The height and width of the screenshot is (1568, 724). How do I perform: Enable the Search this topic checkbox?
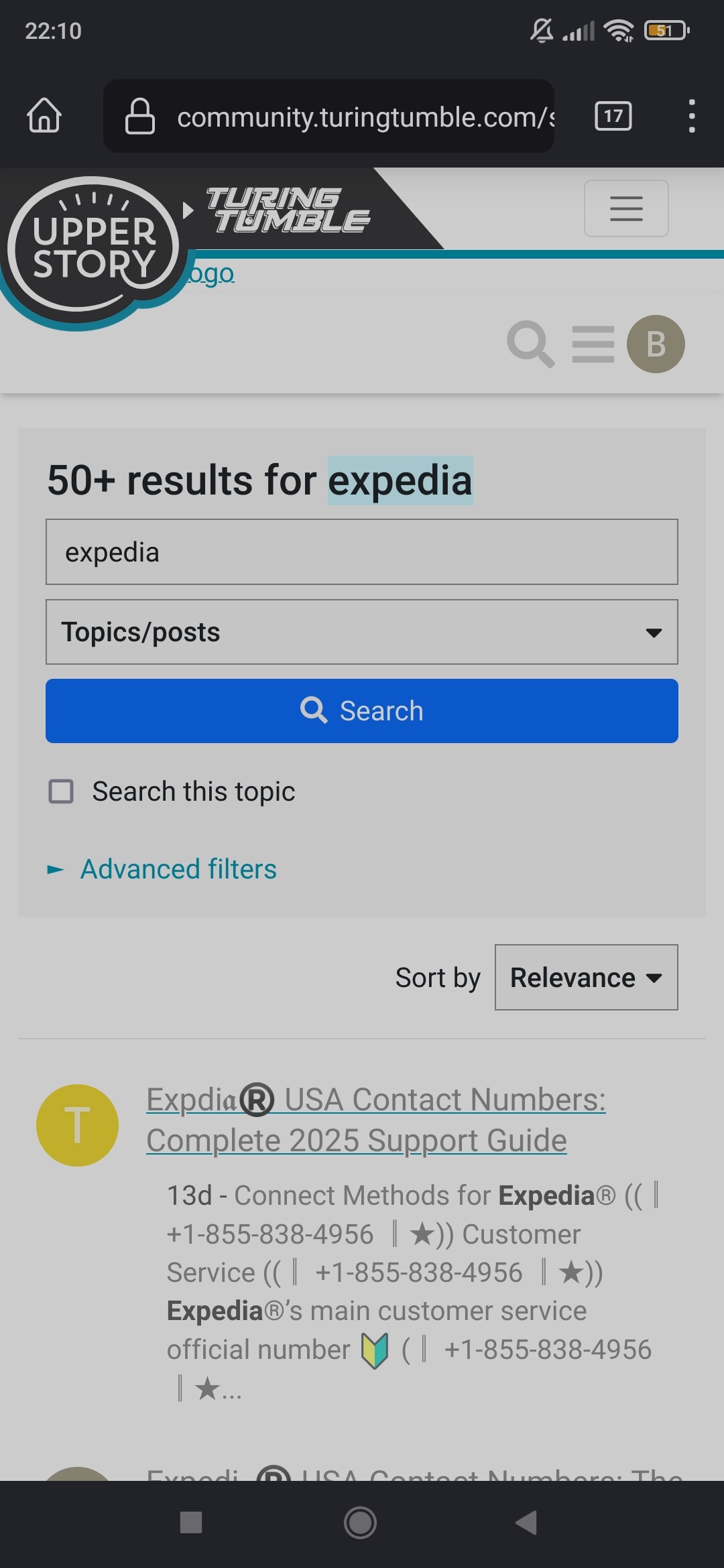pos(62,791)
